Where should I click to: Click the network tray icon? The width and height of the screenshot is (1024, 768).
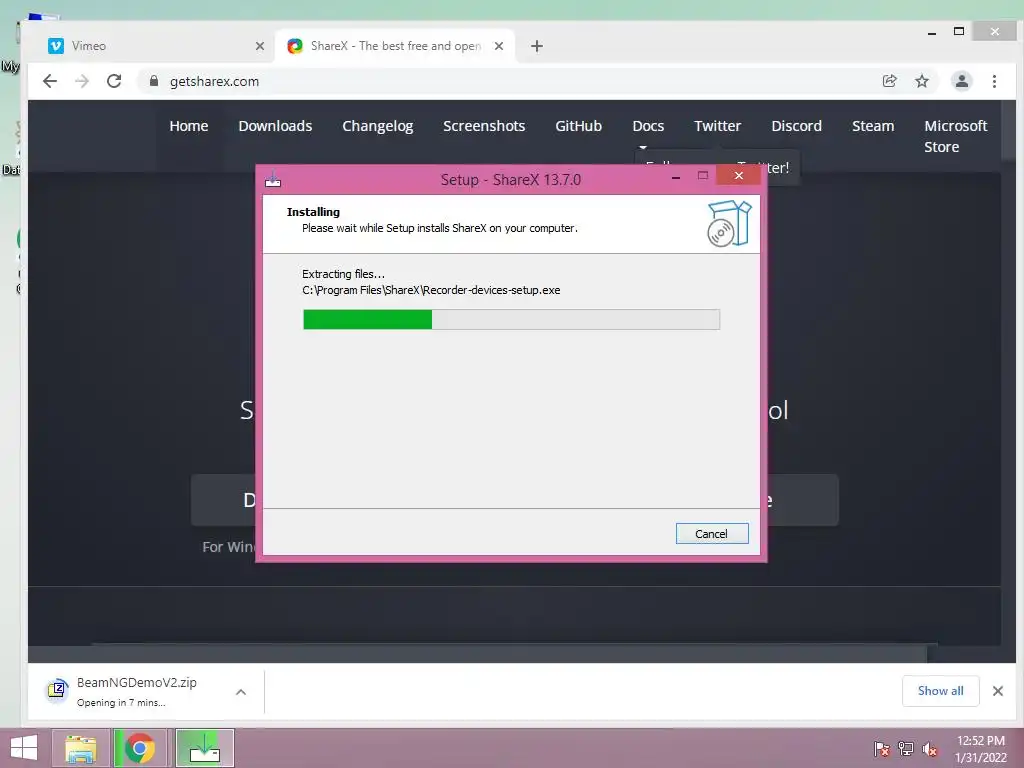[x=906, y=748]
